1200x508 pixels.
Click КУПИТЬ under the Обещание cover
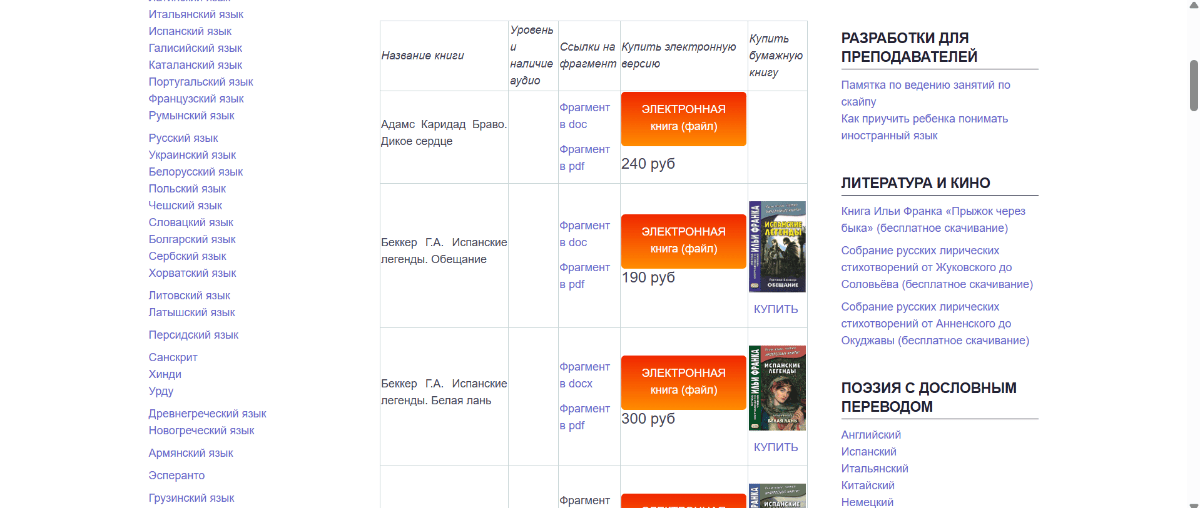pyautogui.click(x=776, y=309)
